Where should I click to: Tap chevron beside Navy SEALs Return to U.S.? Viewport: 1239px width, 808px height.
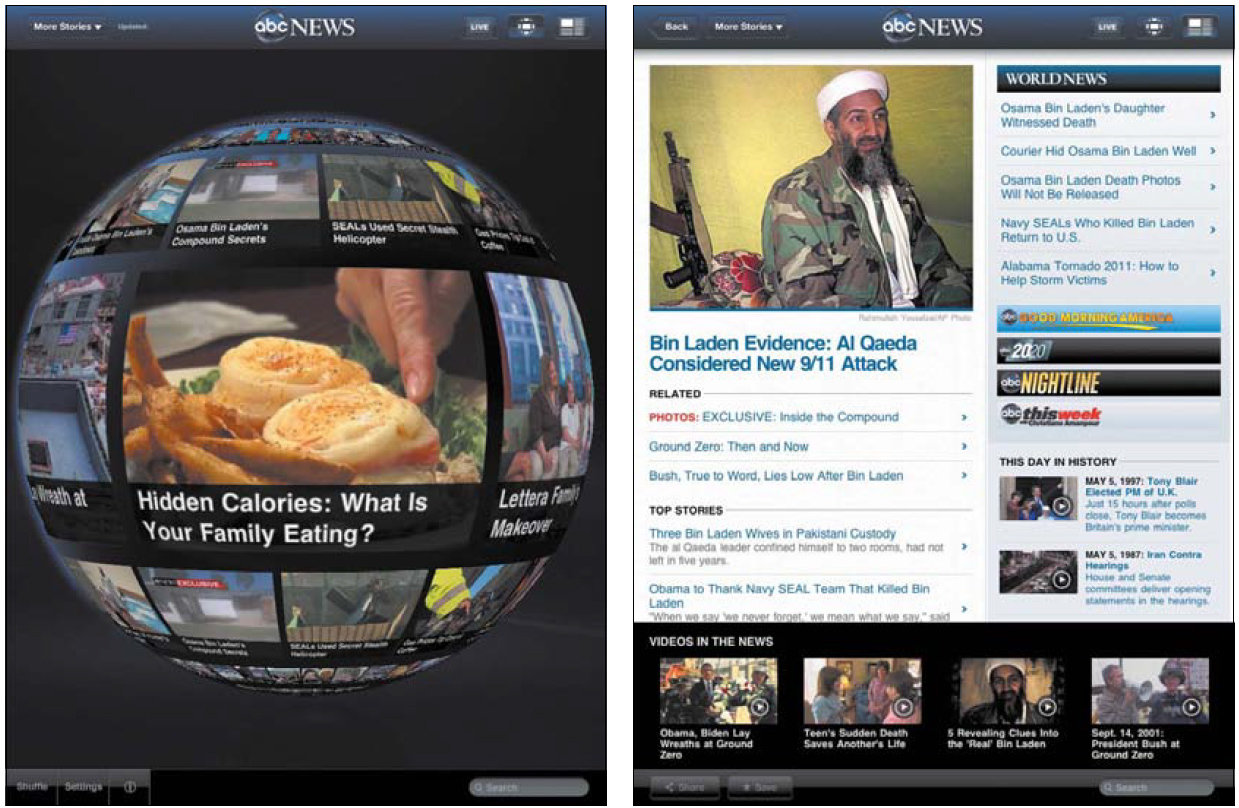(x=1213, y=230)
